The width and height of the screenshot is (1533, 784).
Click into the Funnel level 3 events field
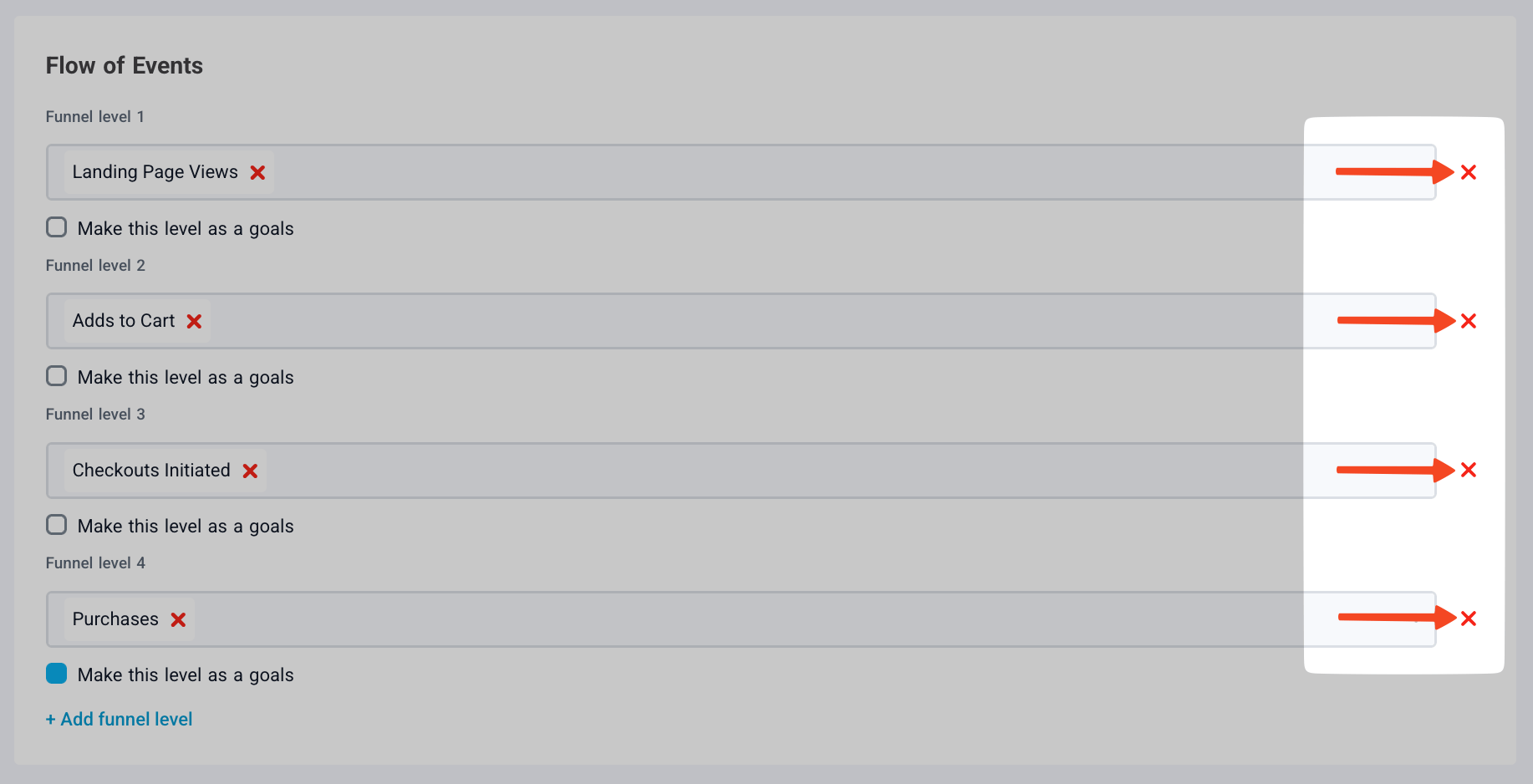tap(752, 471)
